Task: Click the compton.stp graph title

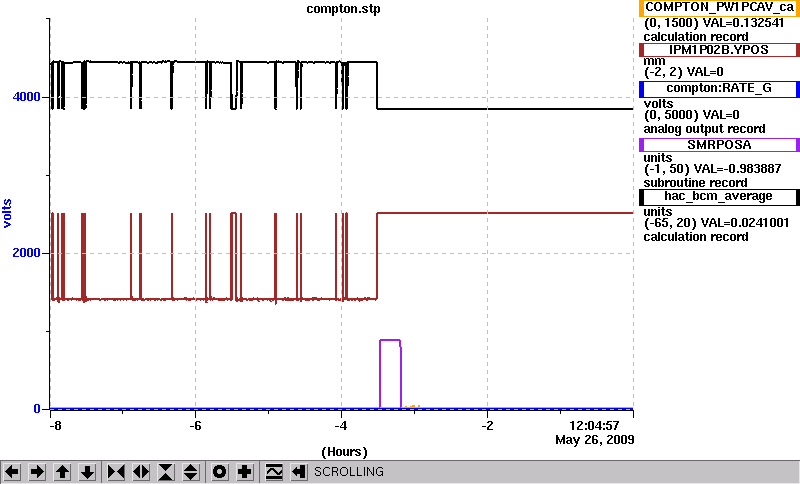Action: (x=343, y=9)
